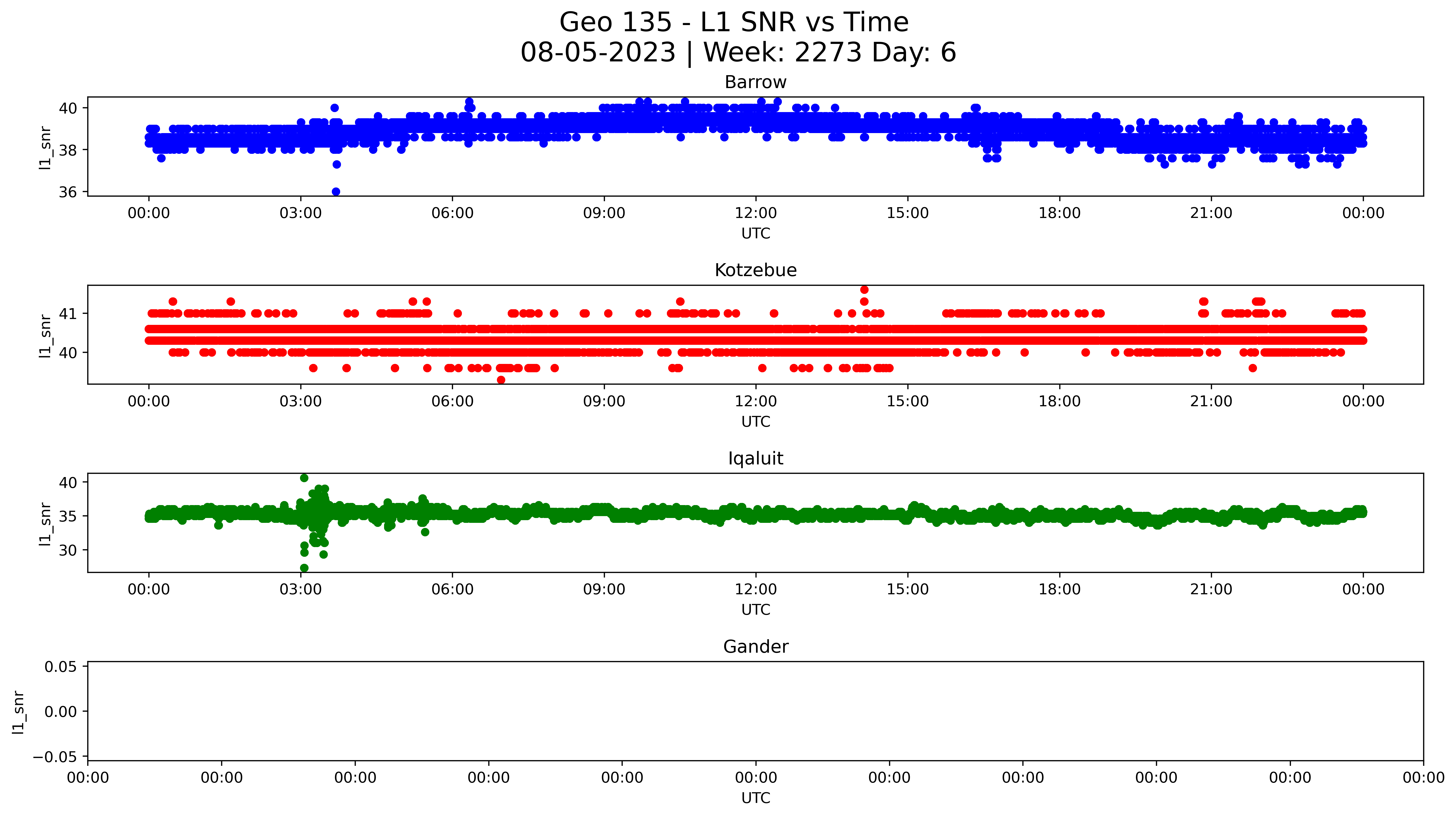Click the '15:00' time tick under the Kotzebue plot

coord(908,401)
